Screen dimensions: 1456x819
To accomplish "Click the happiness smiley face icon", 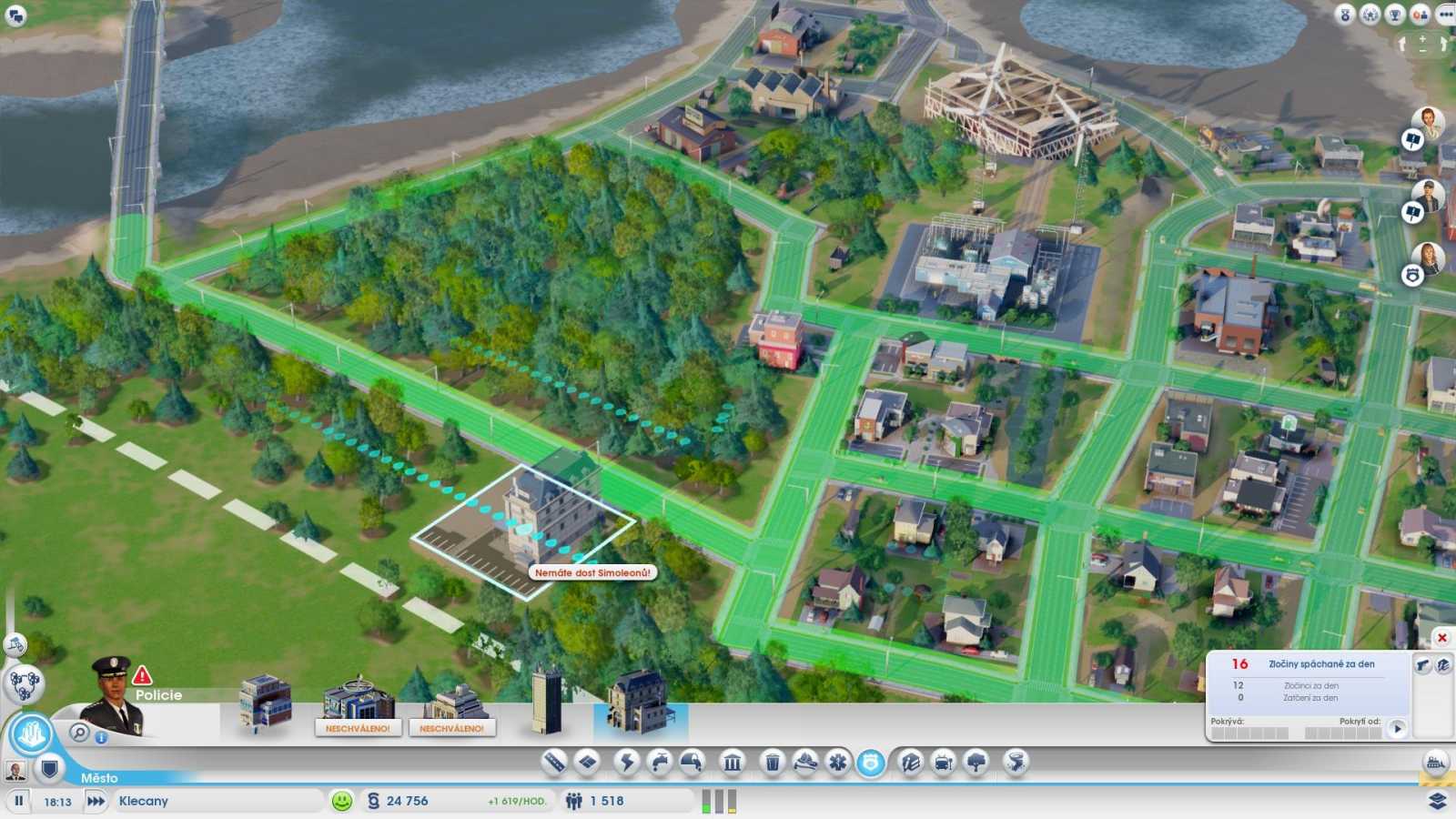I will tap(342, 801).
